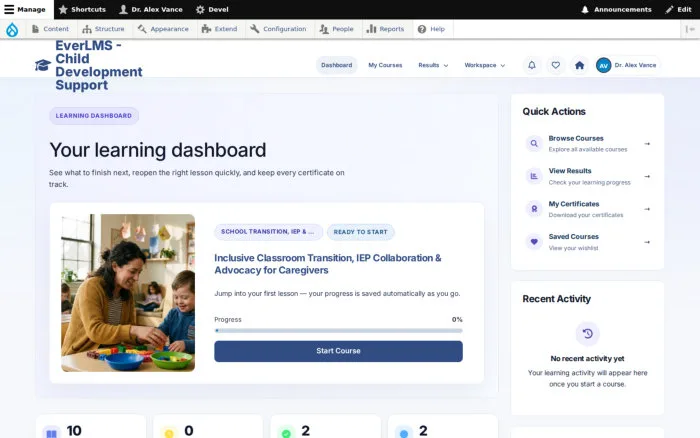Go to My Courses
This screenshot has width=700, height=438.
[385, 65]
